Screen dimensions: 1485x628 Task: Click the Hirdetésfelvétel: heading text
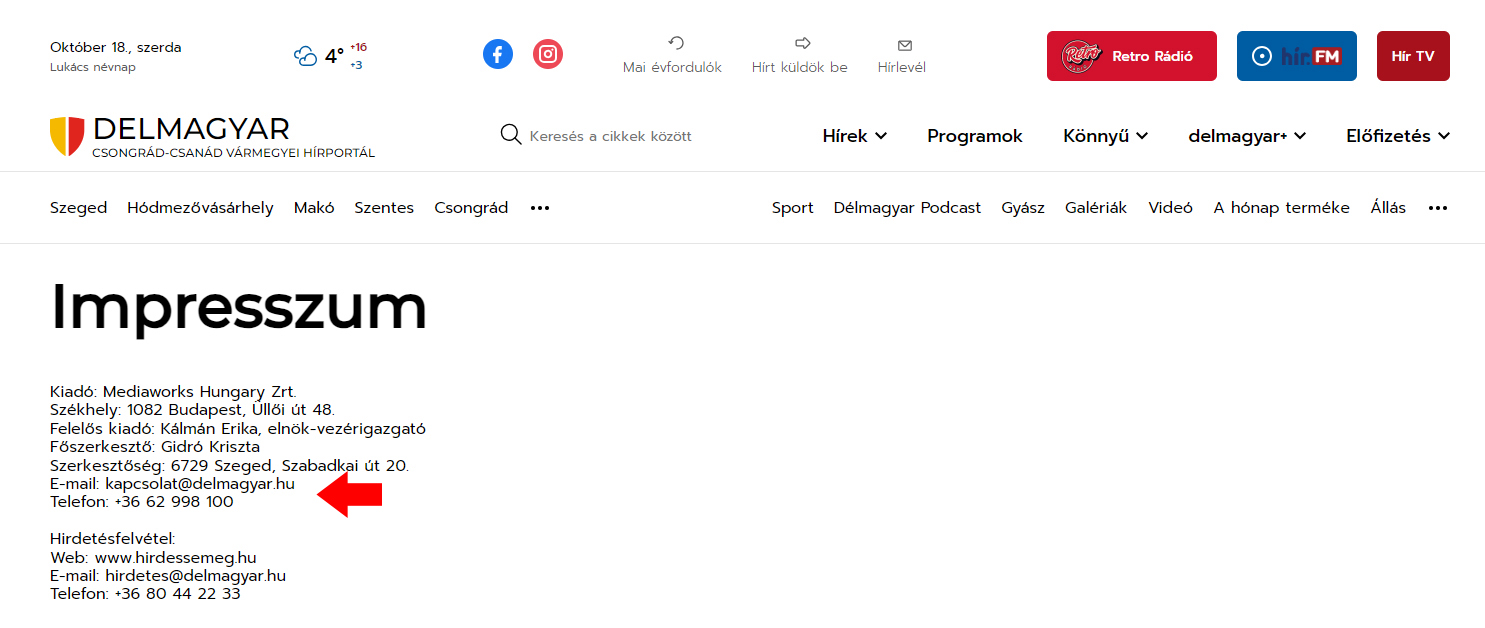coord(112,539)
